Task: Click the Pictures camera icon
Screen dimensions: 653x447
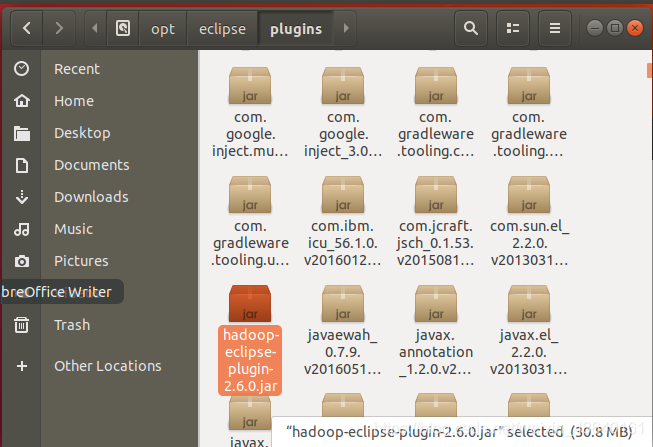Action: [x=22, y=261]
